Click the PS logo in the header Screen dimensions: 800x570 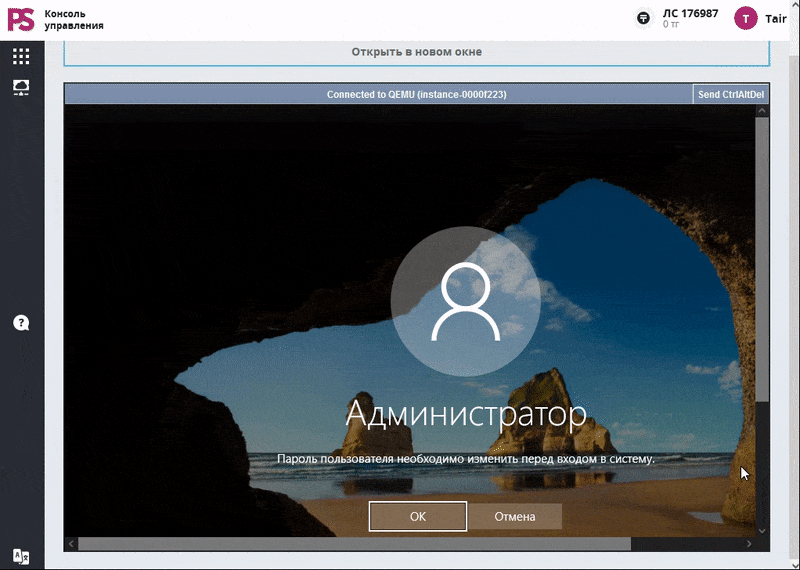(x=21, y=19)
